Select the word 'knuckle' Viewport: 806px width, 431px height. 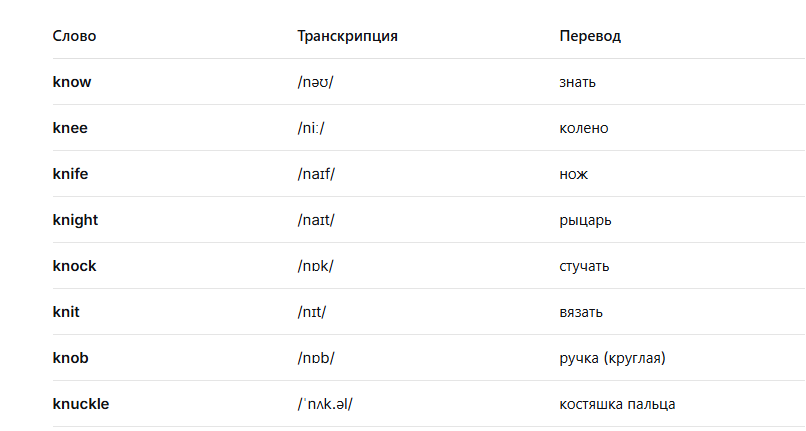click(x=81, y=404)
